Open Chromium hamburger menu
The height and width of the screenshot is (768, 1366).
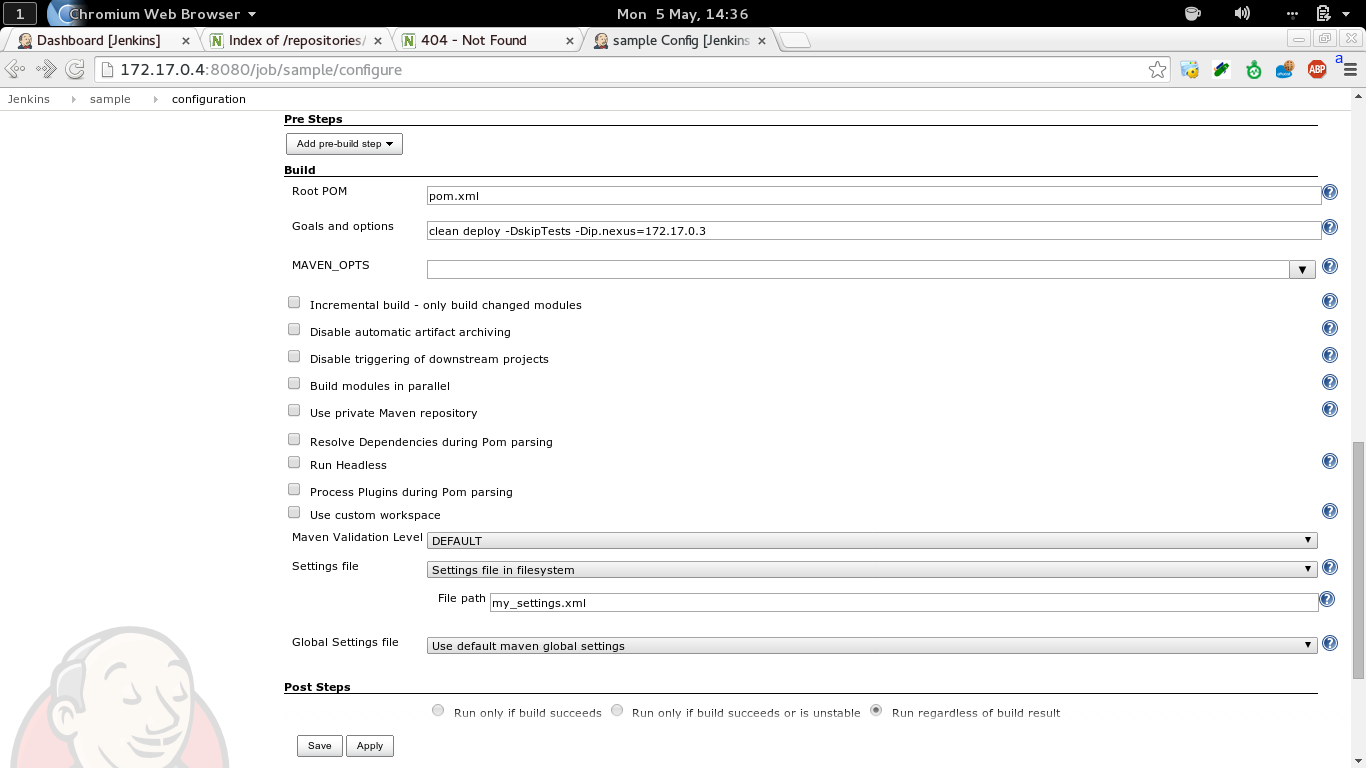coord(1351,69)
